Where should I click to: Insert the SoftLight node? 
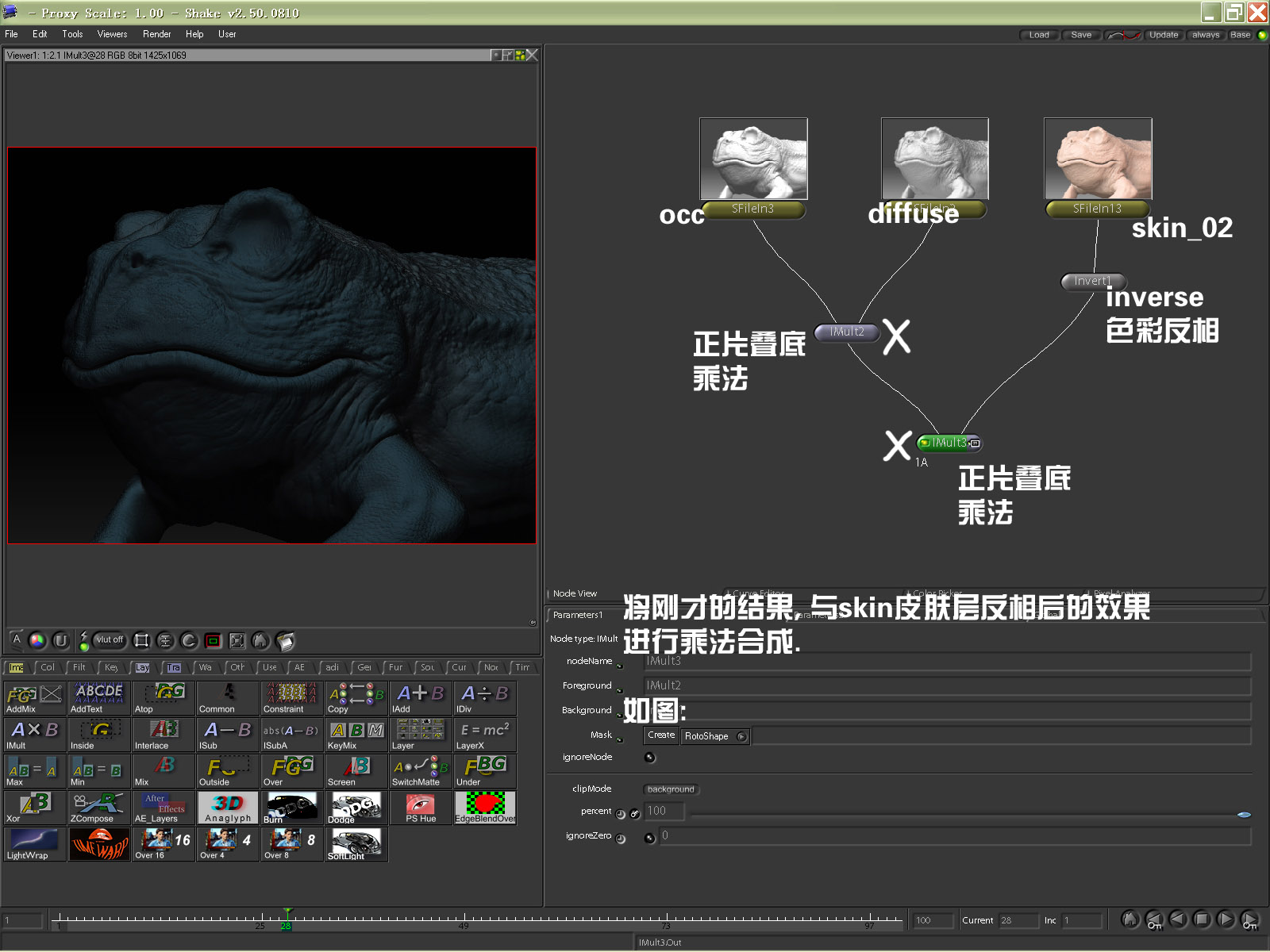point(356,844)
